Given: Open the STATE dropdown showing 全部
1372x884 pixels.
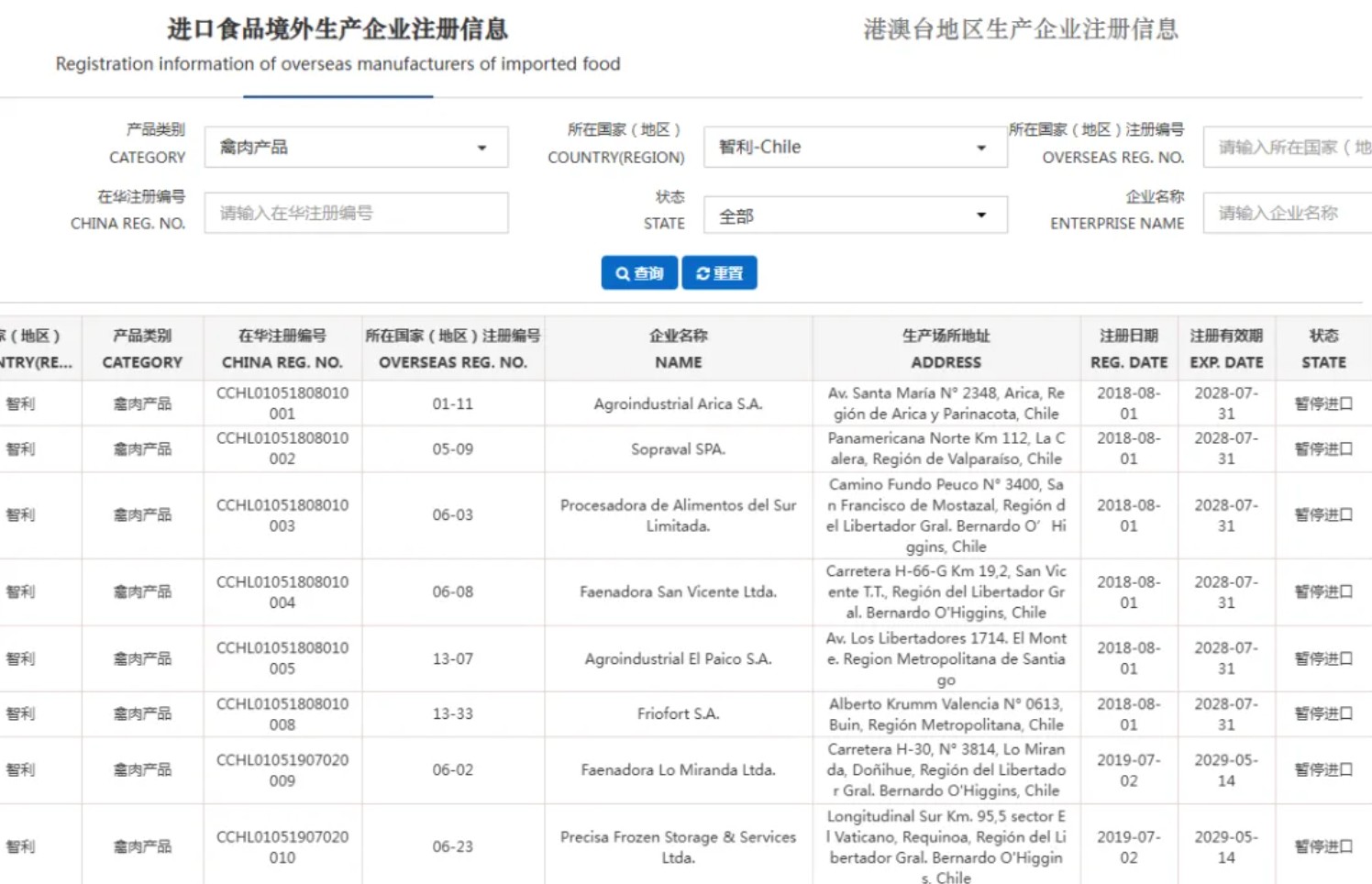Looking at the screenshot, I should pyautogui.click(x=853, y=215).
